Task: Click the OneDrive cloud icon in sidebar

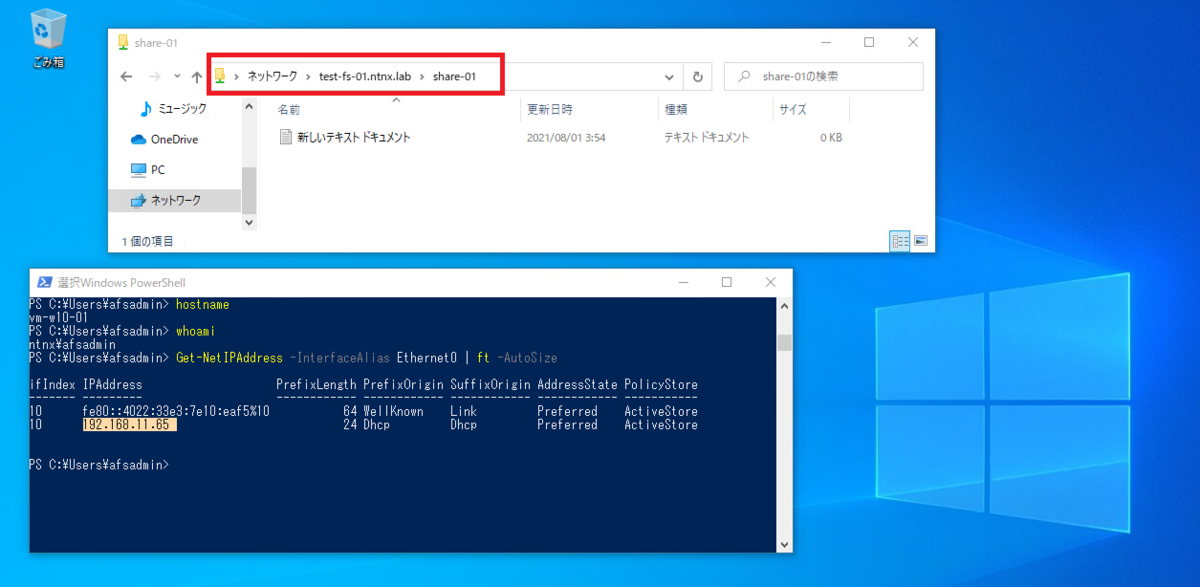Action: (139, 139)
